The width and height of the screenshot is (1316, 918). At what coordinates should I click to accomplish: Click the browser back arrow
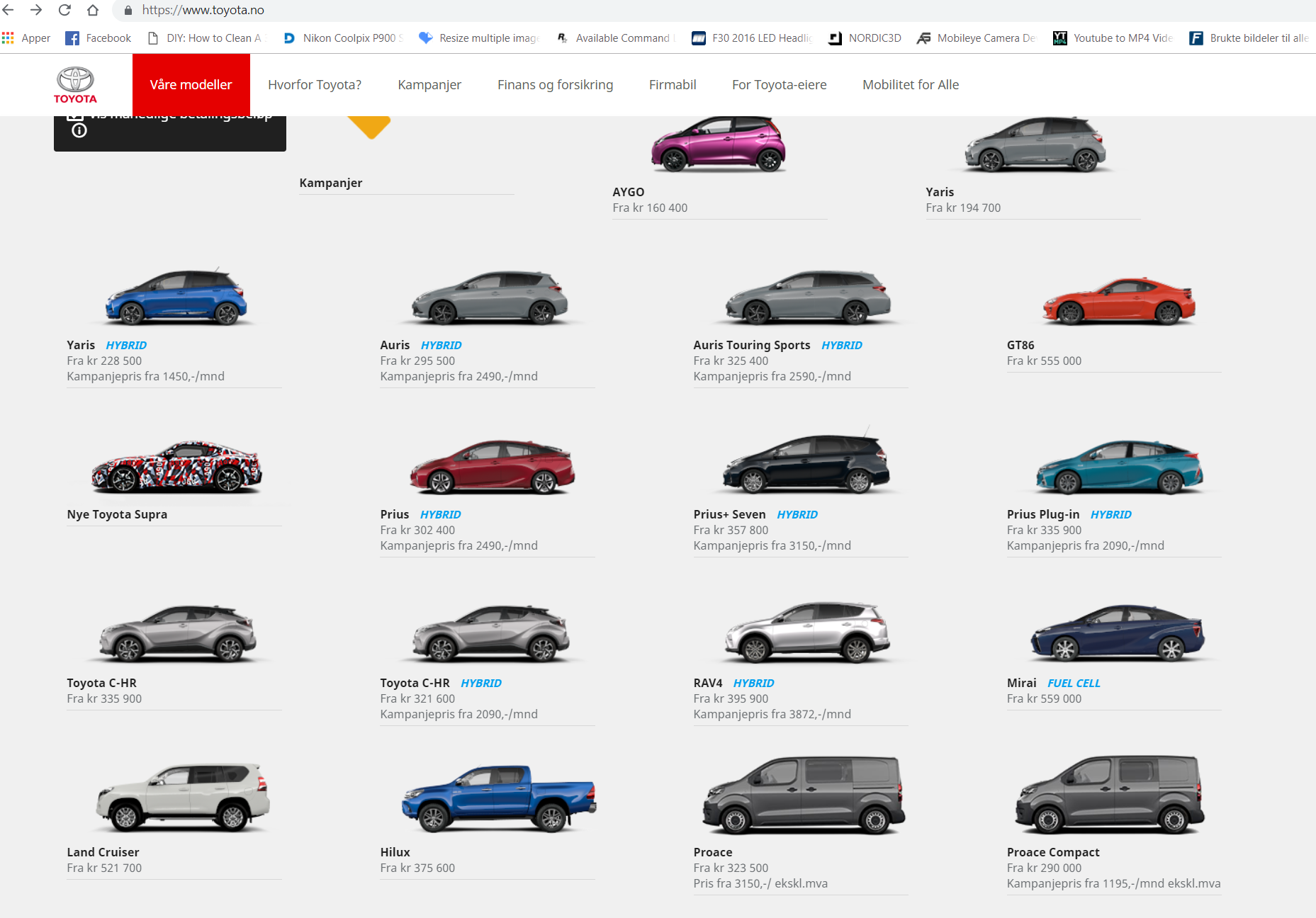[9, 10]
